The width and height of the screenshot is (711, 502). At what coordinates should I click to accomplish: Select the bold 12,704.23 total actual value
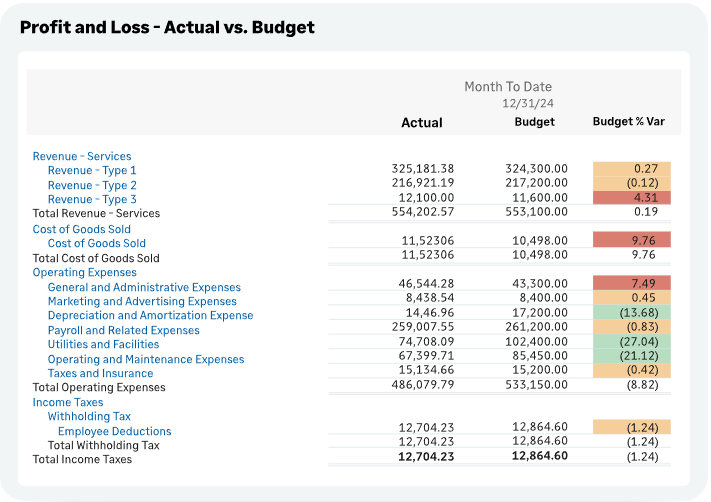[x=426, y=457]
